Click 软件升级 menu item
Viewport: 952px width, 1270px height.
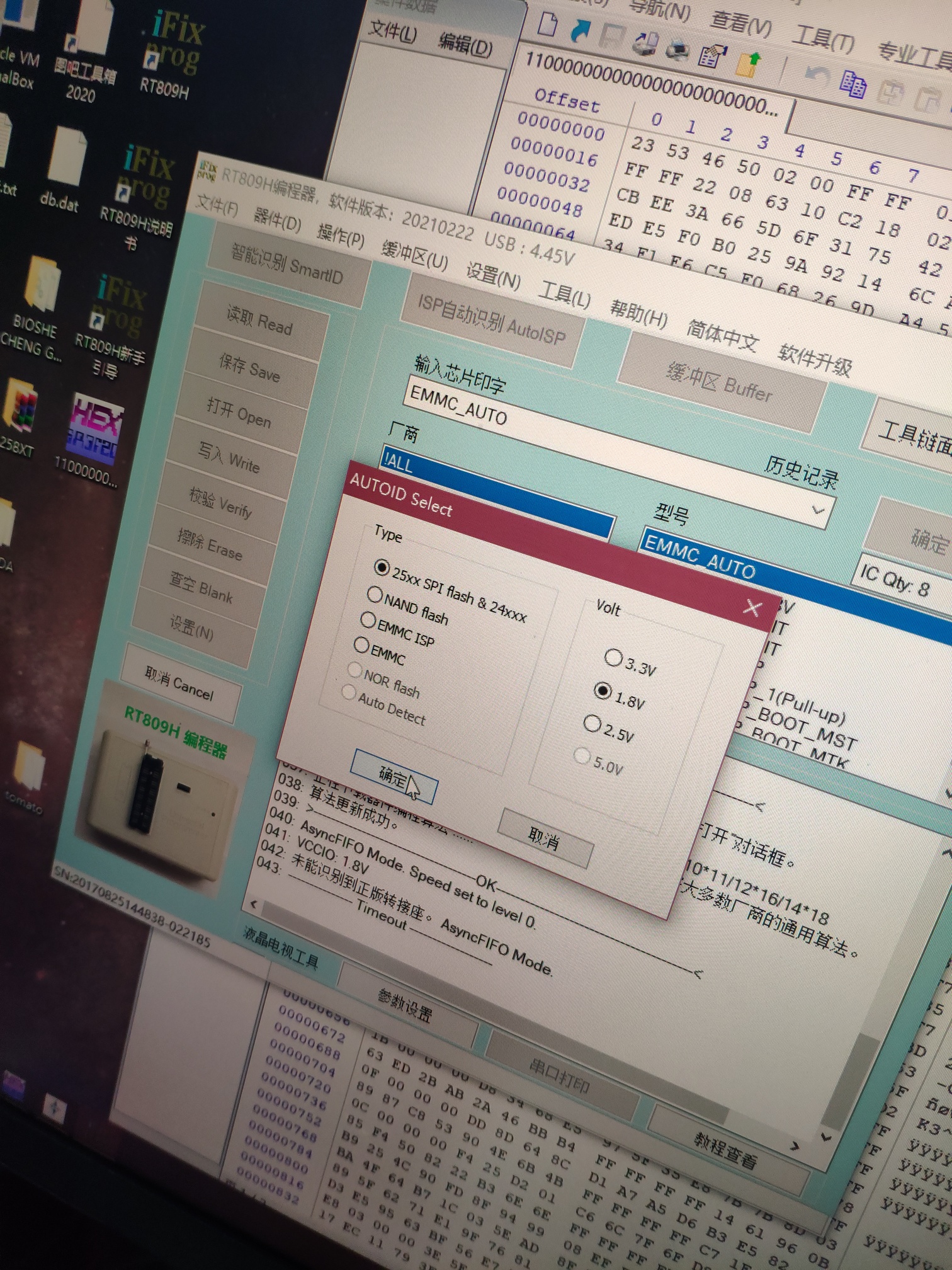click(x=816, y=360)
